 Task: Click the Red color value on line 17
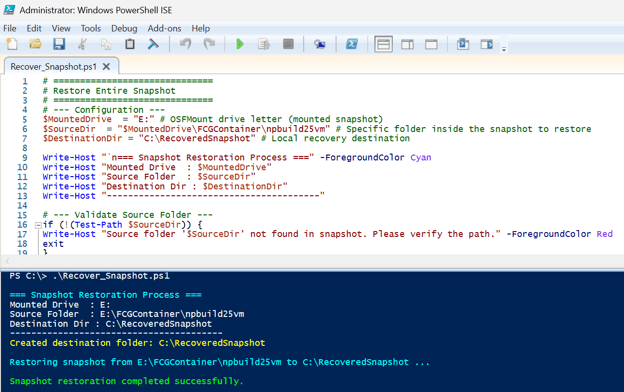[604, 234]
